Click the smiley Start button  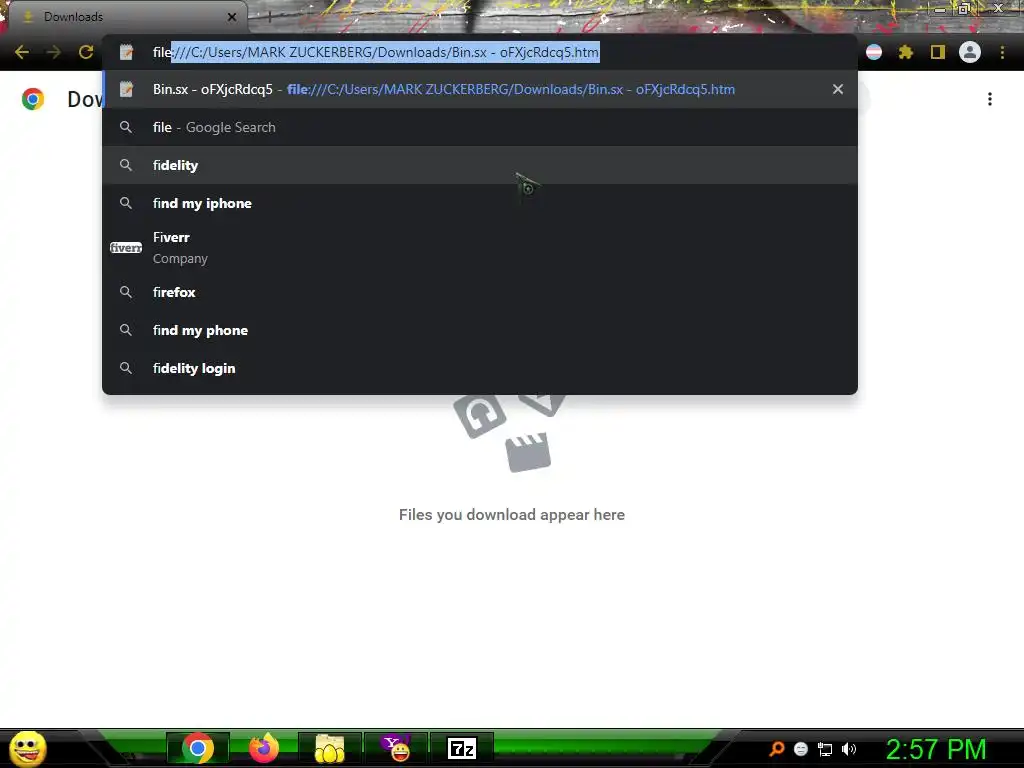pos(27,749)
